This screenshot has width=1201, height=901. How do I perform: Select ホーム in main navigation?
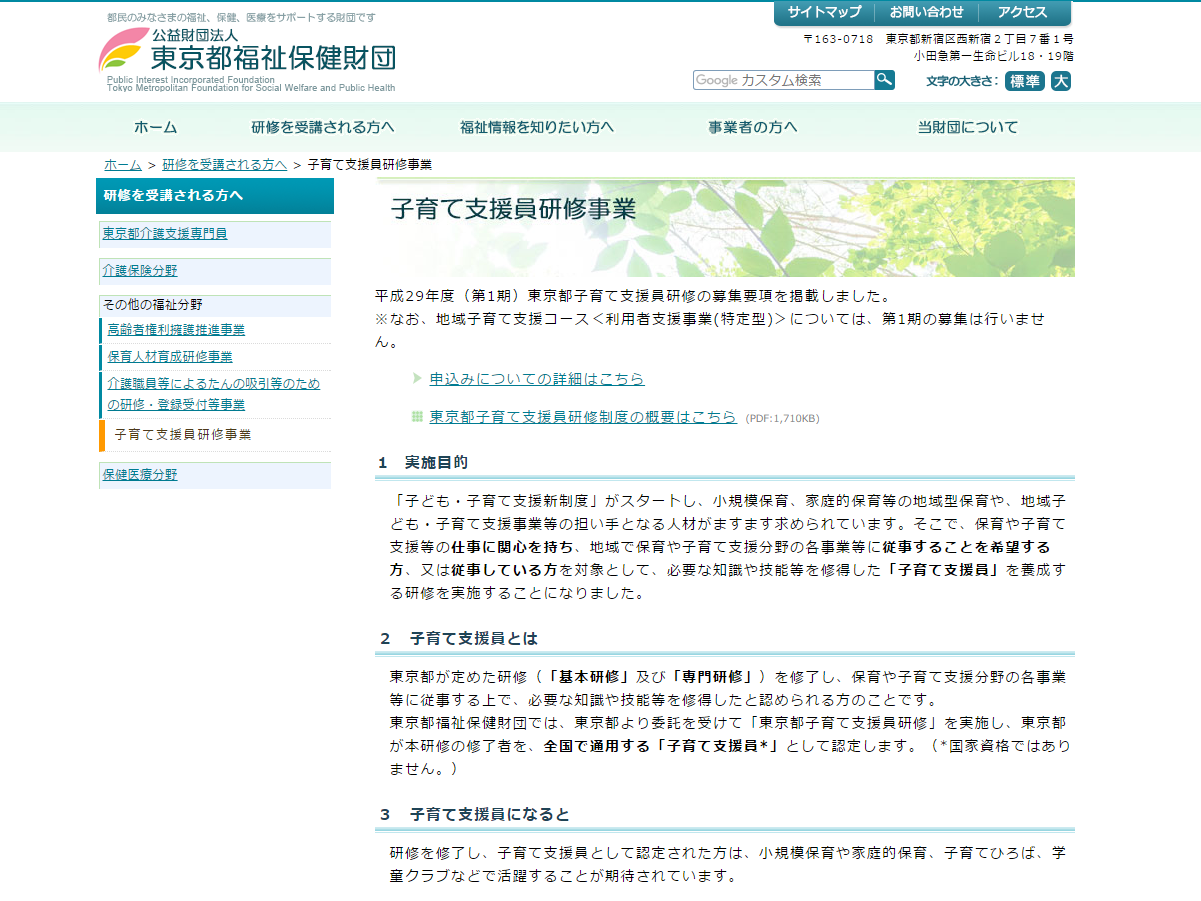tap(155, 127)
